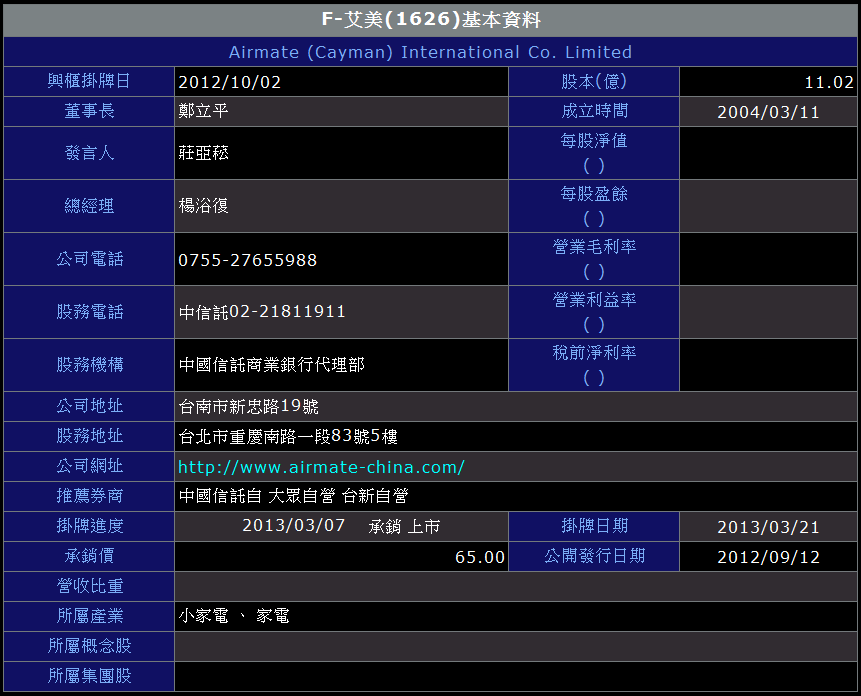Select the 股務地址 label
Image resolution: width=861 pixels, height=696 pixels.
point(89,436)
